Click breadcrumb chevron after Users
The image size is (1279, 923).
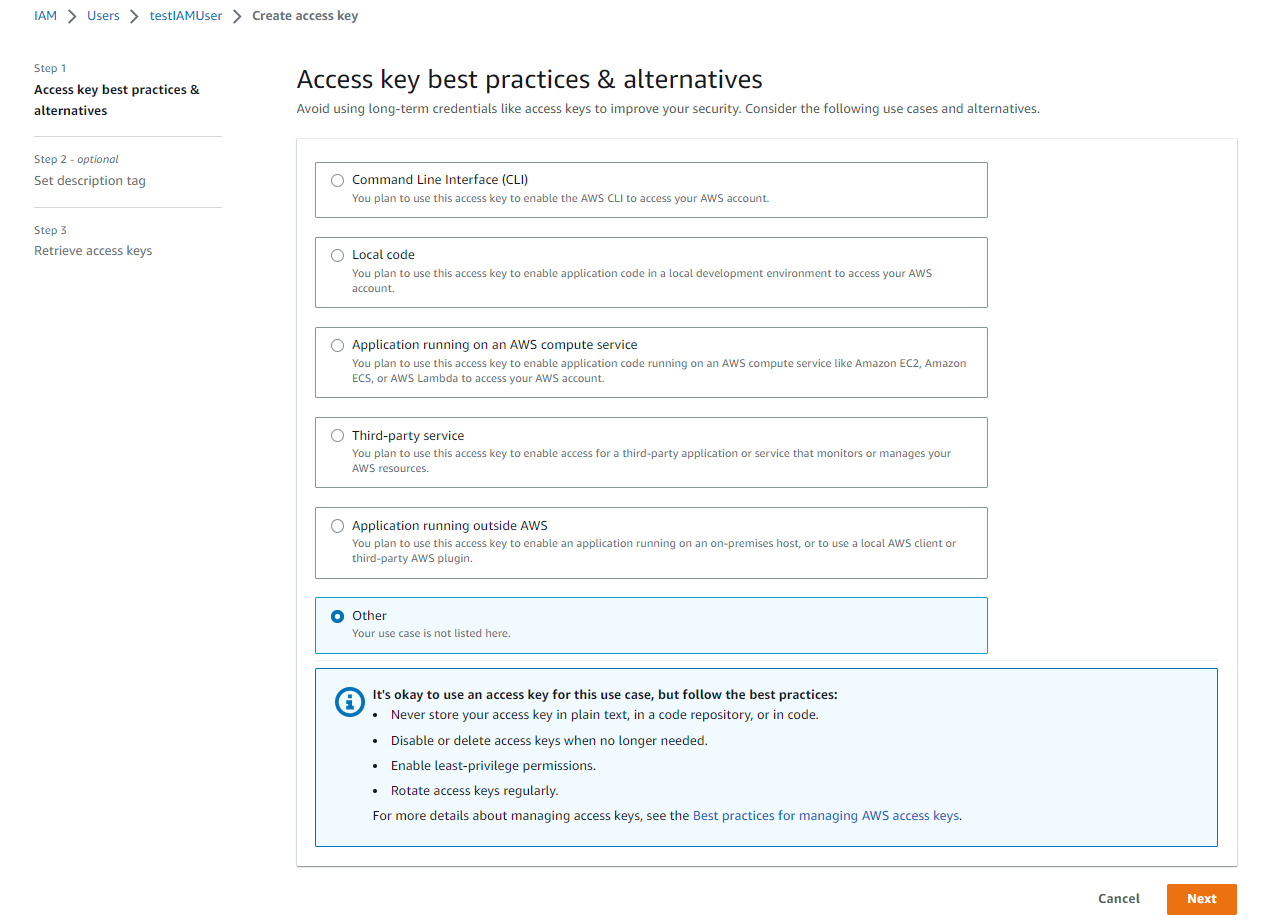pyautogui.click(x=134, y=16)
